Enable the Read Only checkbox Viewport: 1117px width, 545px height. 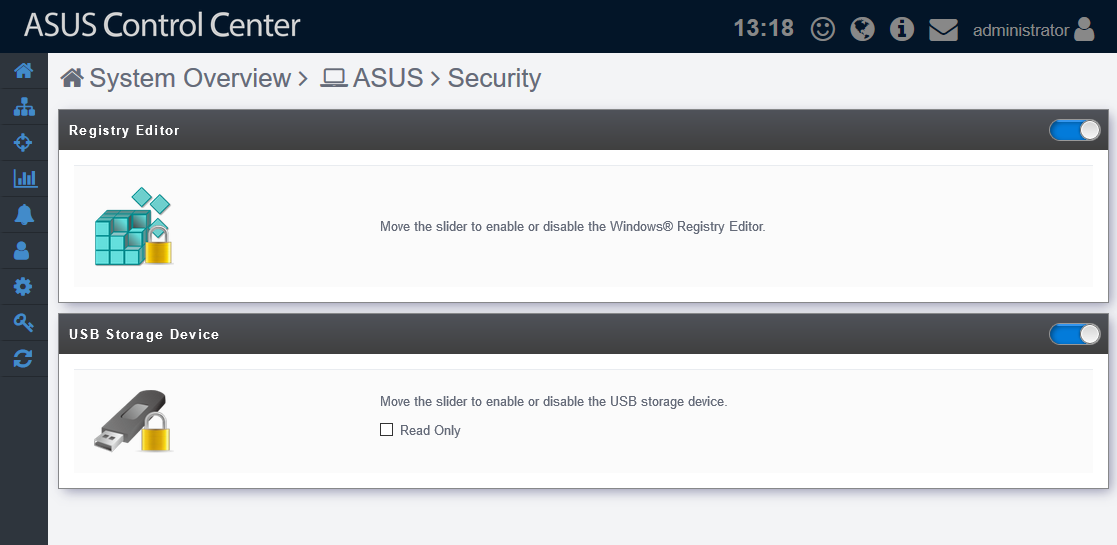pos(387,430)
